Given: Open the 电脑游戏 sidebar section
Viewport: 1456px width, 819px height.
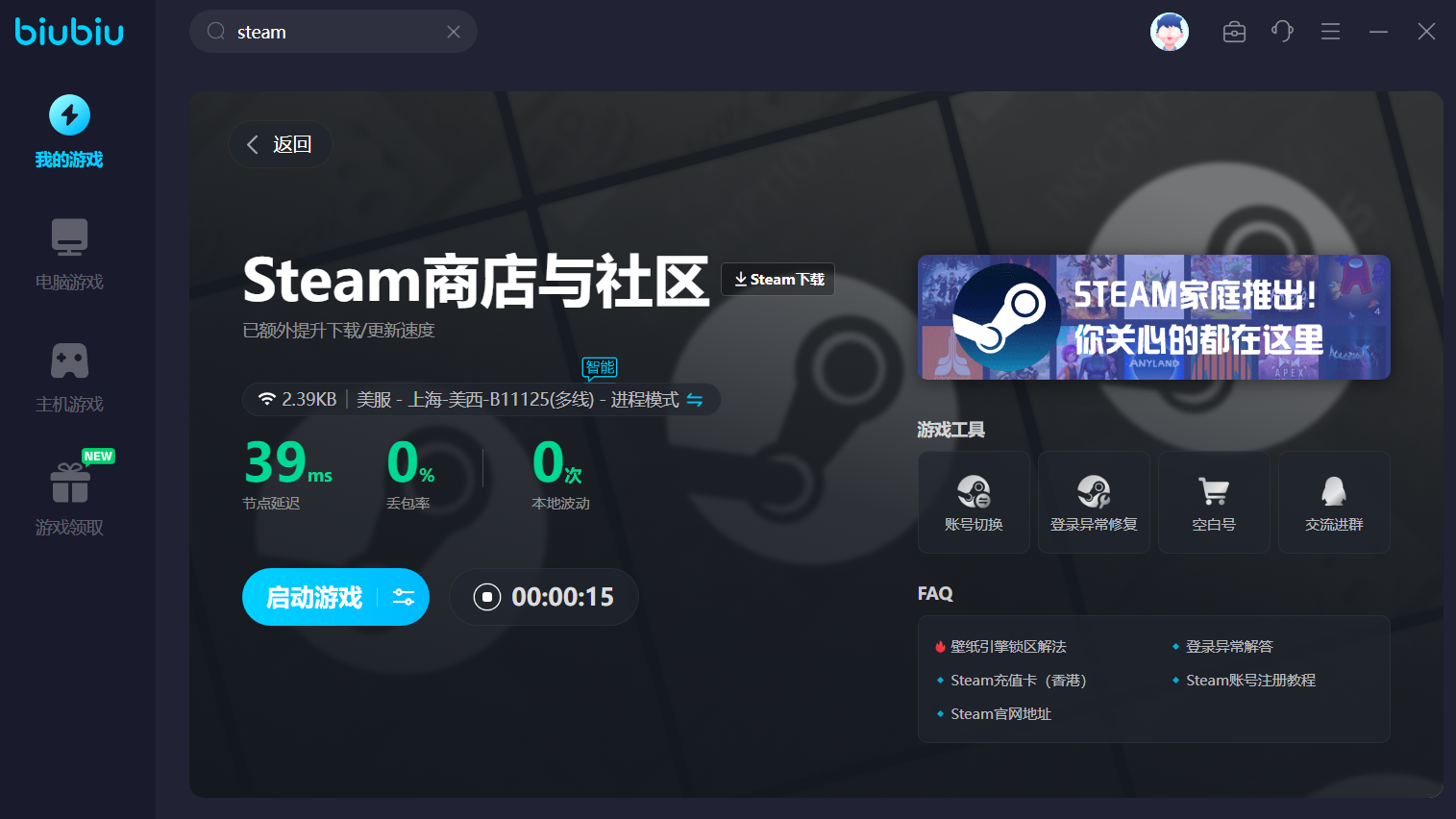Looking at the screenshot, I should click(x=69, y=255).
